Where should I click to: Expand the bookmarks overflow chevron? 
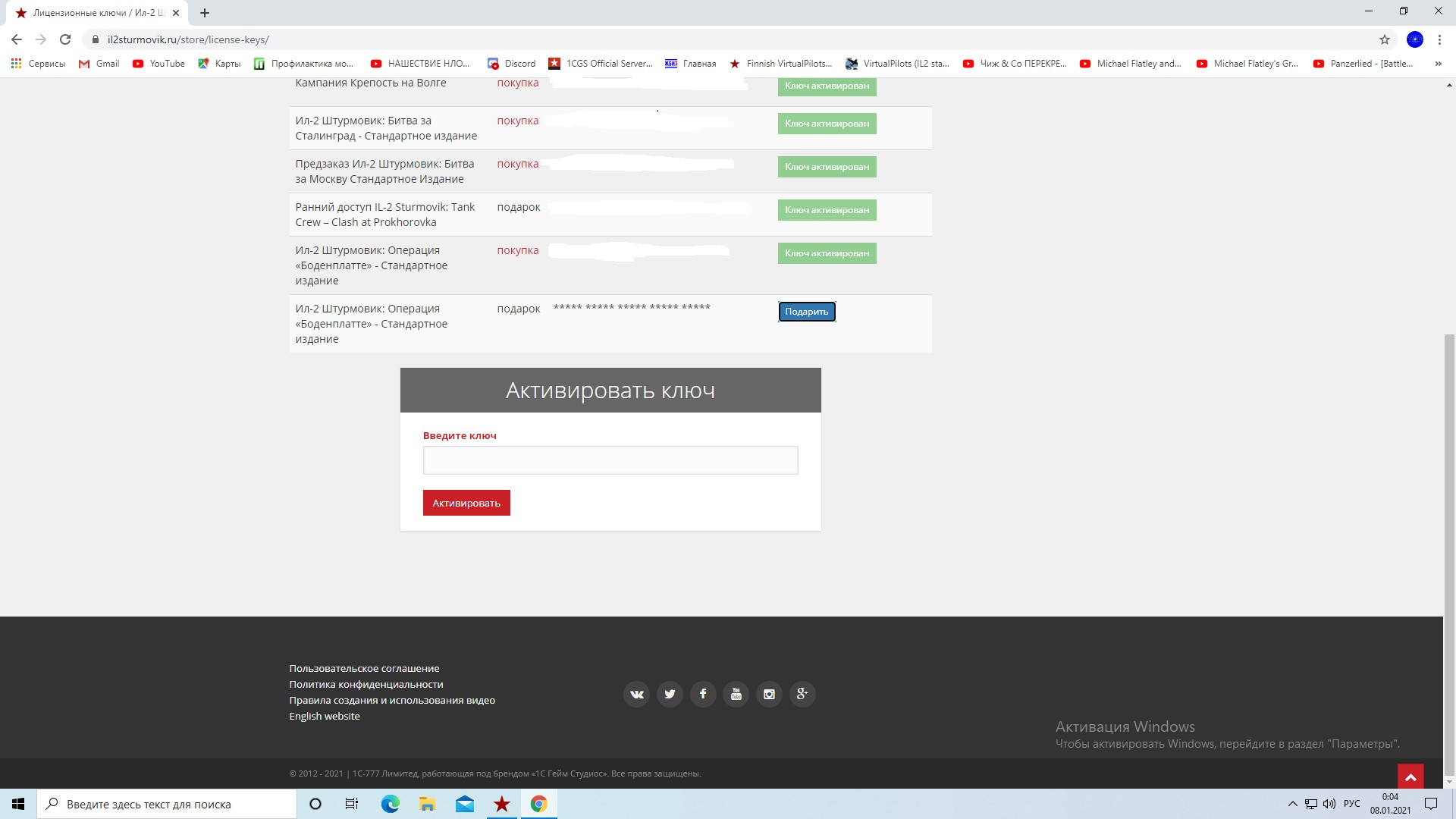pos(1438,64)
